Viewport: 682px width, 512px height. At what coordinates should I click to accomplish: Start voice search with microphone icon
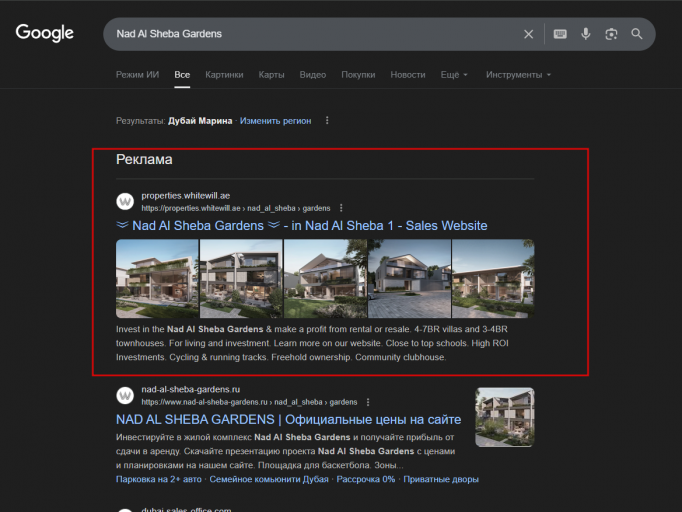coord(586,34)
